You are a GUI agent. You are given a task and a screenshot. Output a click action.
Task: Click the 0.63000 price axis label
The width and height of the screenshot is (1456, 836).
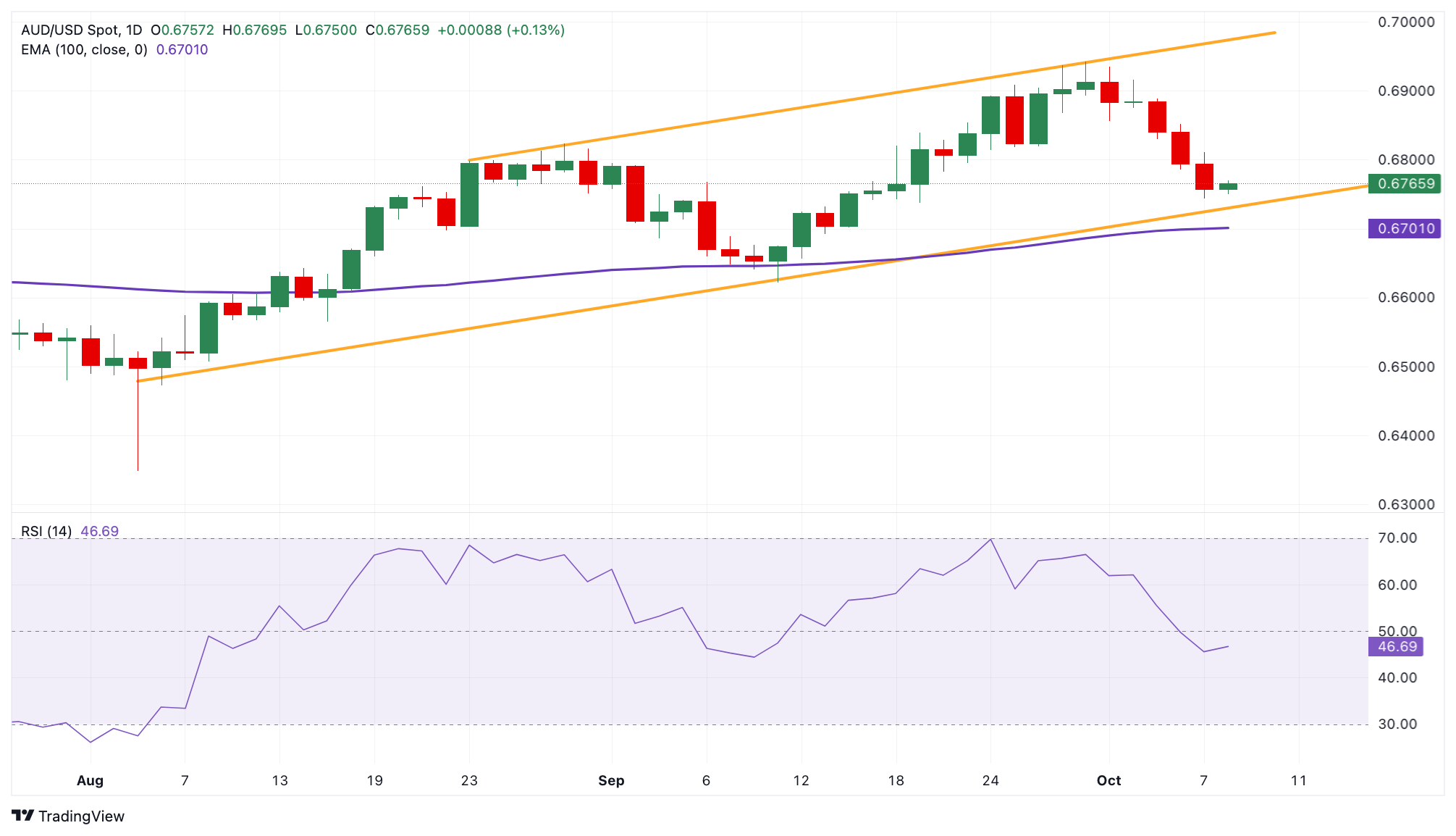point(1406,505)
